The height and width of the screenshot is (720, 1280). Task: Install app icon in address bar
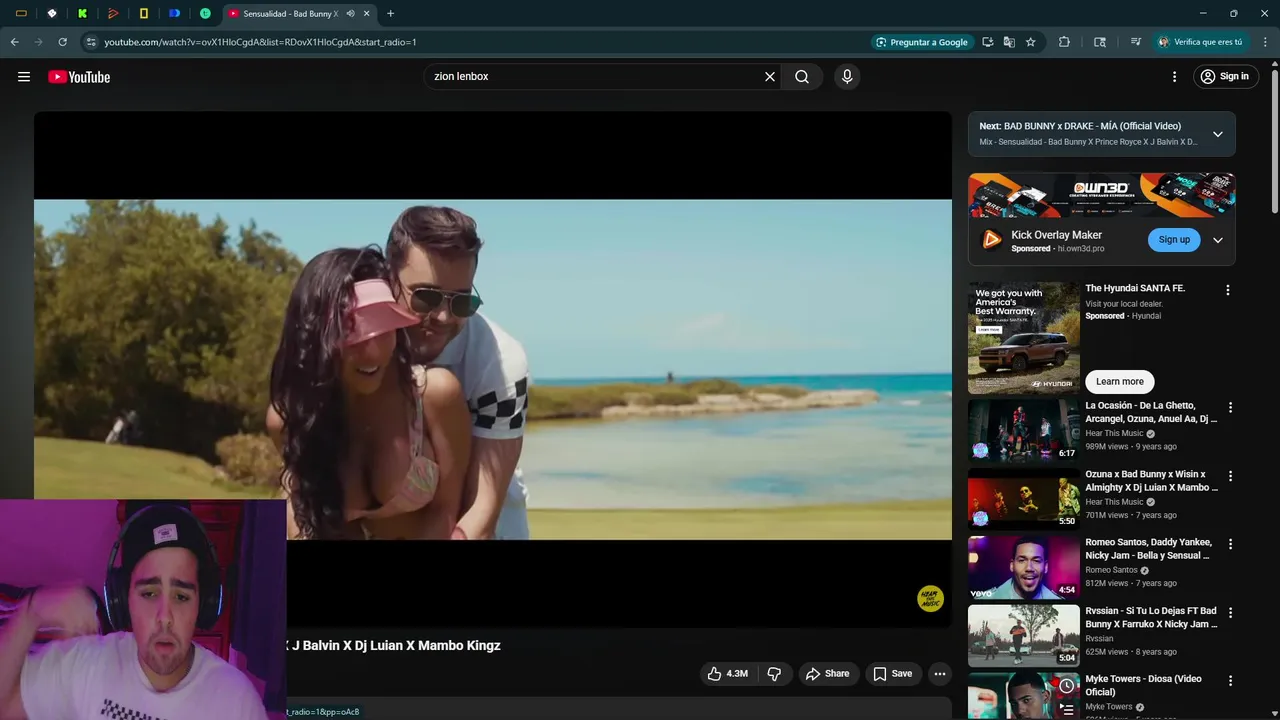tap(988, 42)
